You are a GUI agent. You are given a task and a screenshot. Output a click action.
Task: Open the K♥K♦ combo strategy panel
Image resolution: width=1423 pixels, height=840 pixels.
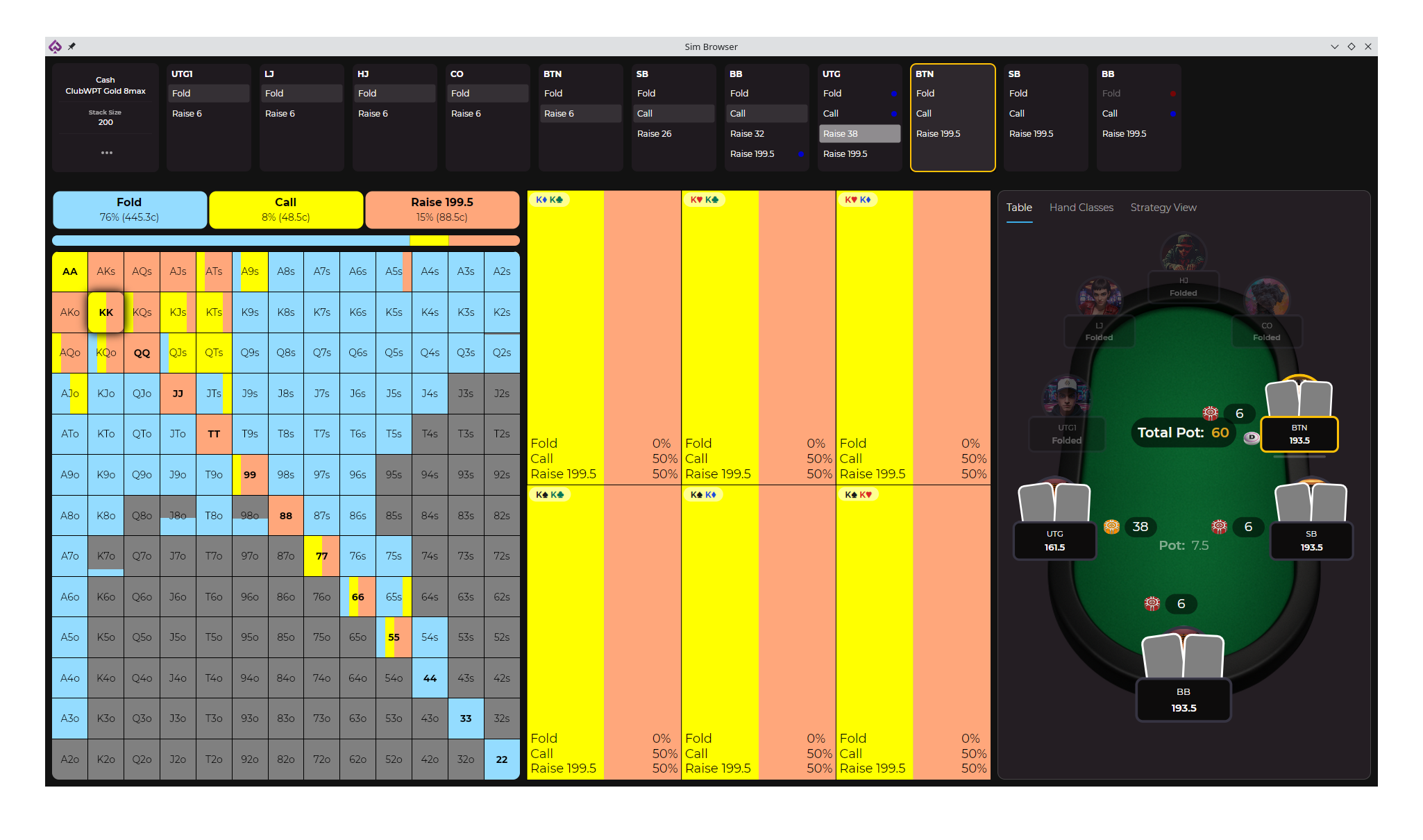pyautogui.click(x=913, y=337)
